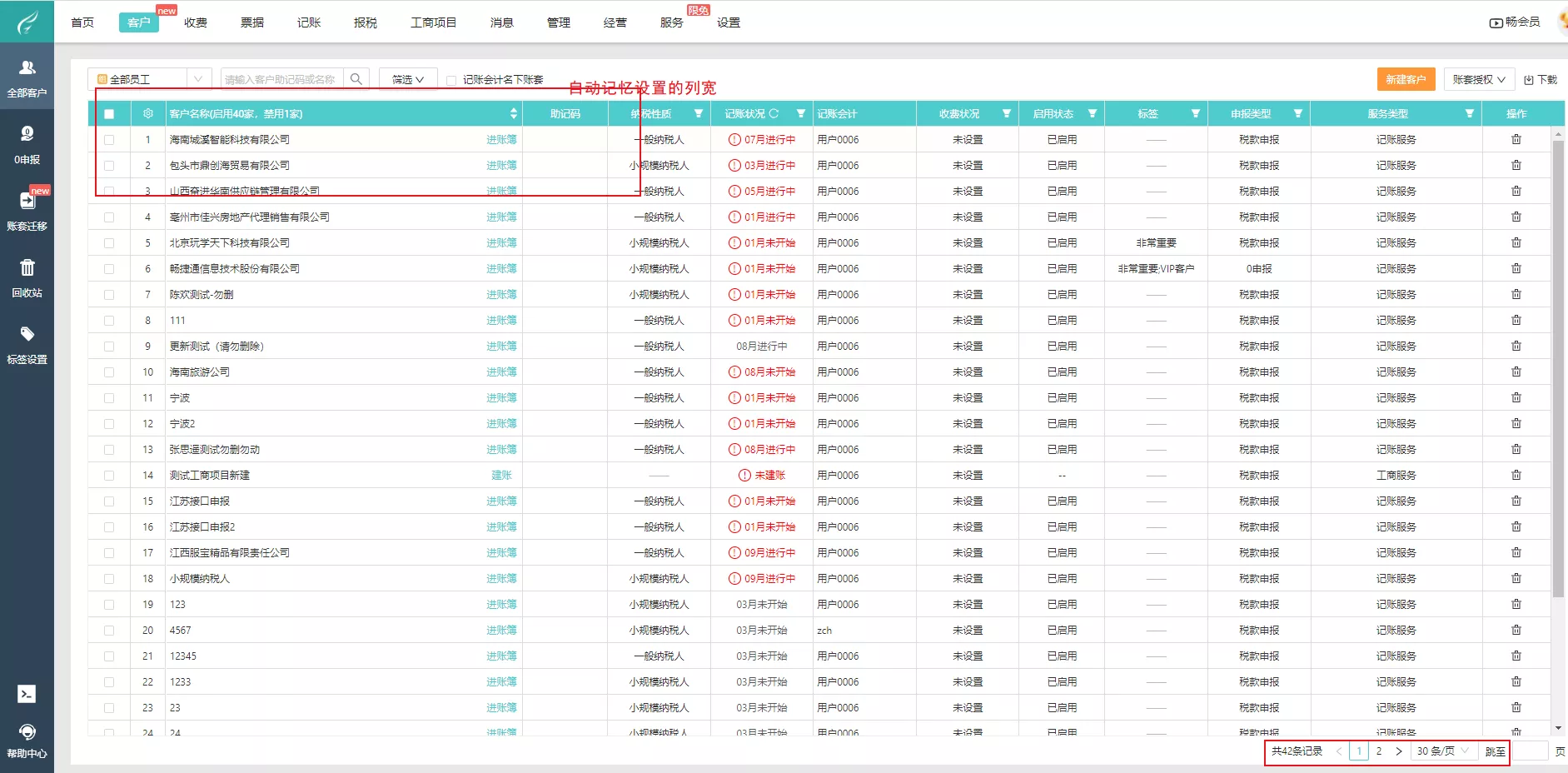The height and width of the screenshot is (773, 1568).
Task: Check the 记账会计名下账套 checkbox
Action: coord(451,80)
